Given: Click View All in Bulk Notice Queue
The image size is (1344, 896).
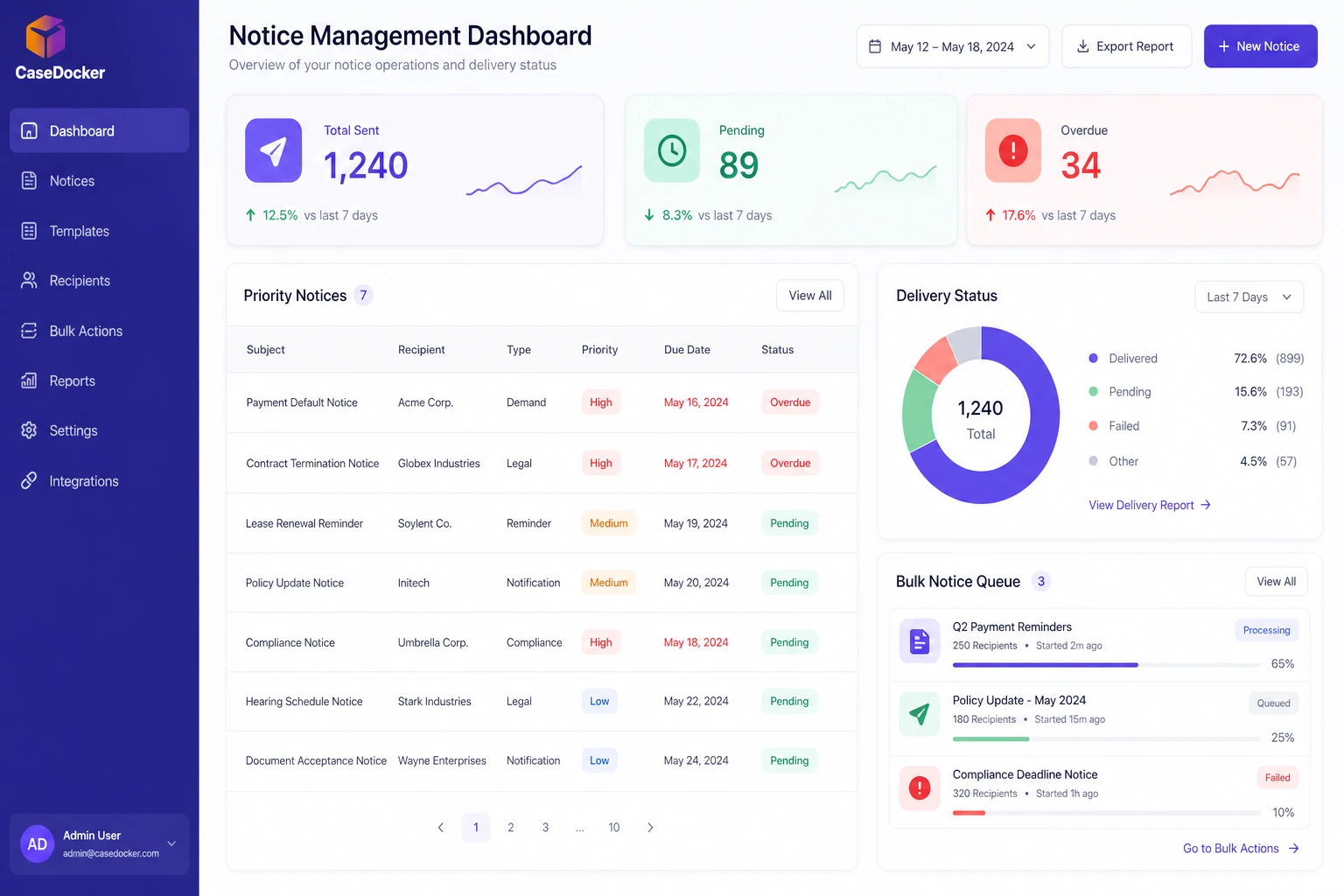Looking at the screenshot, I should click(1277, 582).
